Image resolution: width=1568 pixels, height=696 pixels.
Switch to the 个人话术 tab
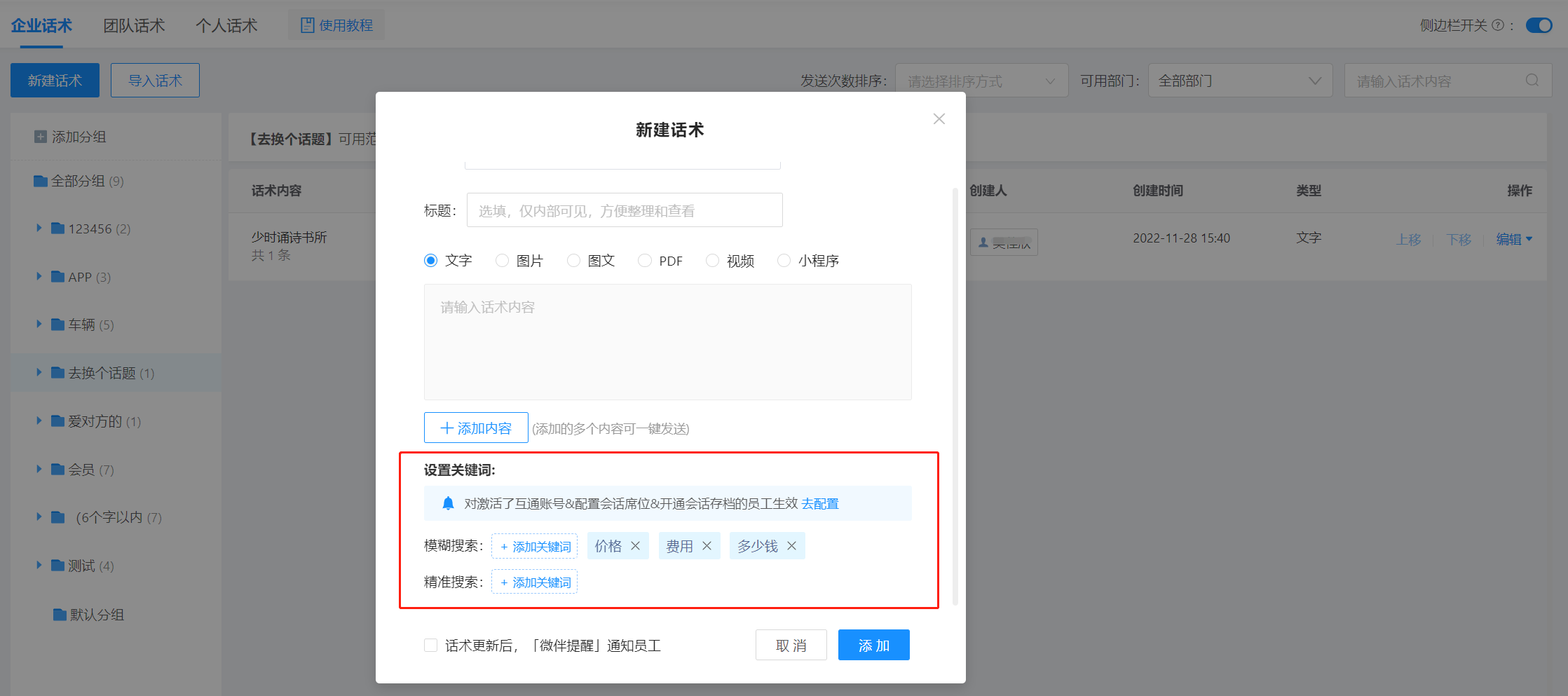coord(226,26)
